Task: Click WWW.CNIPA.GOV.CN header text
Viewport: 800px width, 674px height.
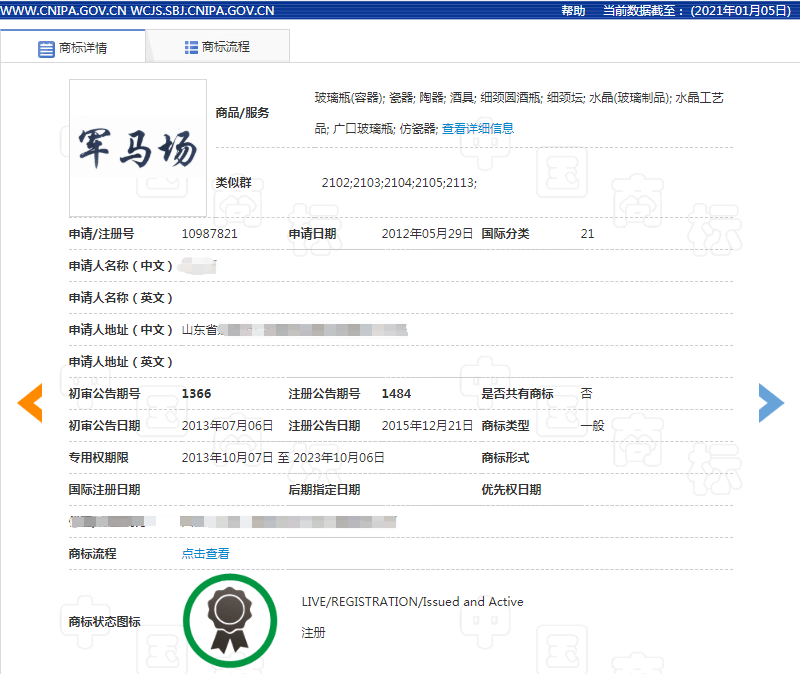Action: coord(63,11)
